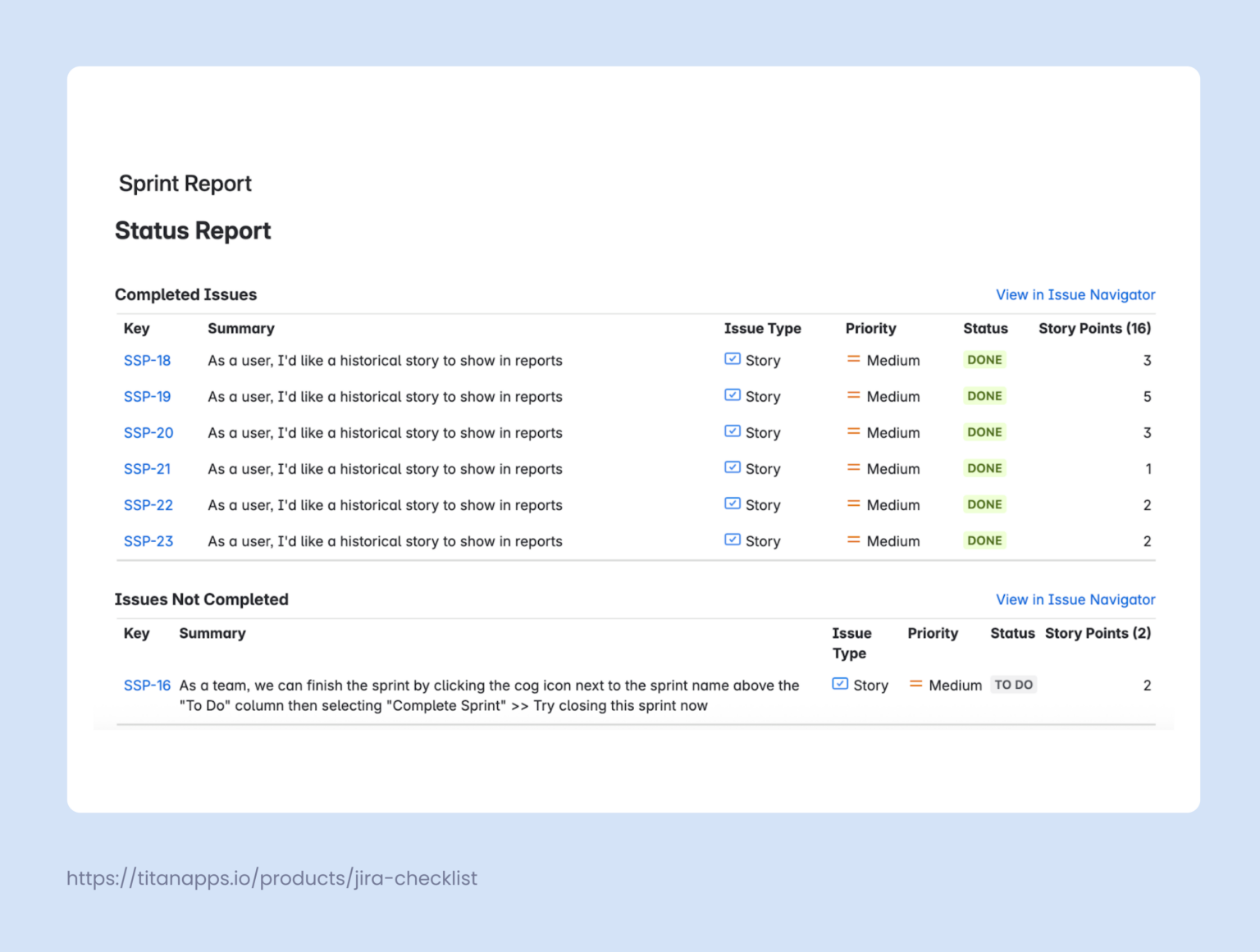Click the Story Points column header
1260x952 pixels.
click(1094, 328)
